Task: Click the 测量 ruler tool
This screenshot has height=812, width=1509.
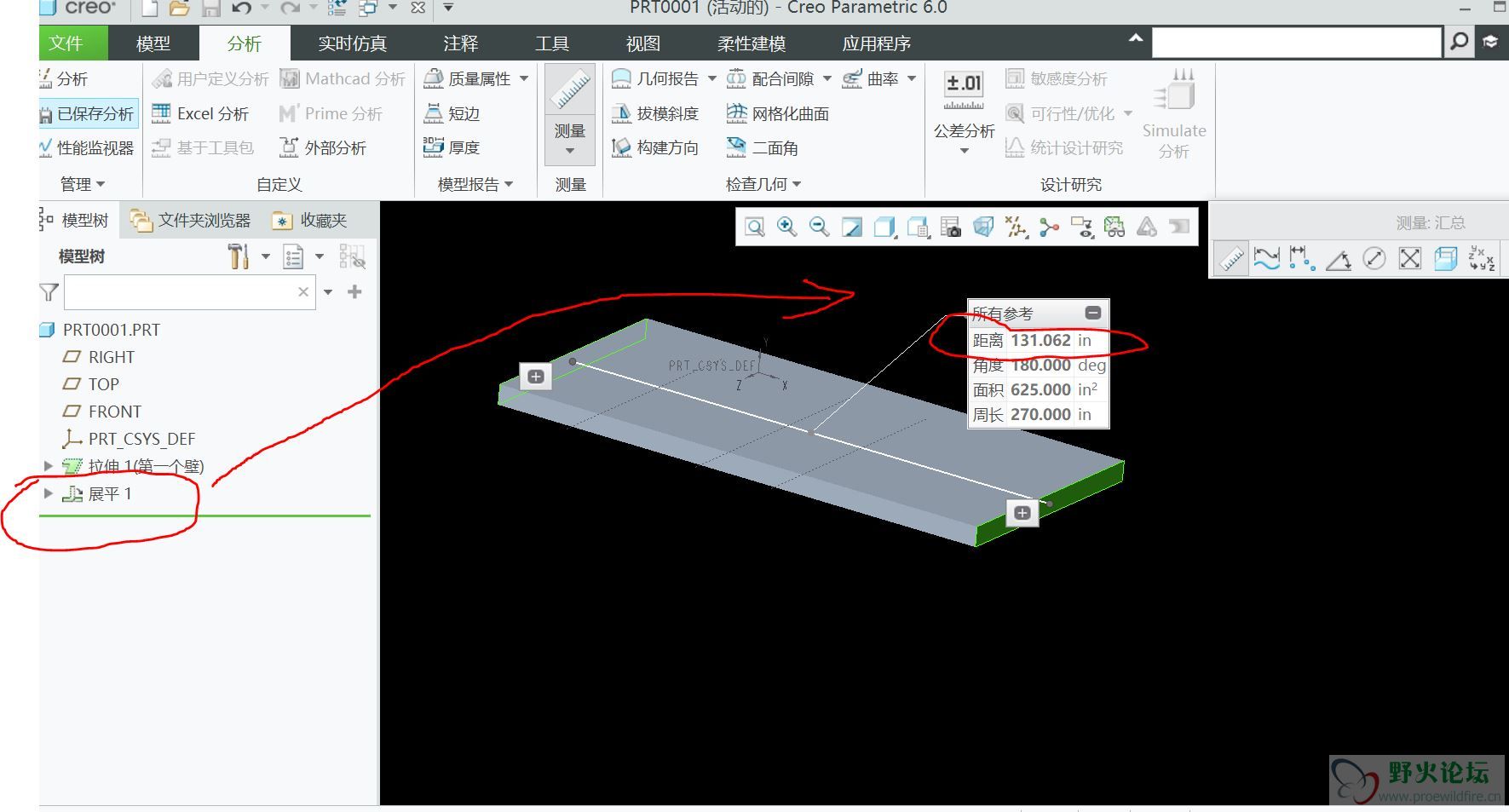Action: pyautogui.click(x=570, y=89)
